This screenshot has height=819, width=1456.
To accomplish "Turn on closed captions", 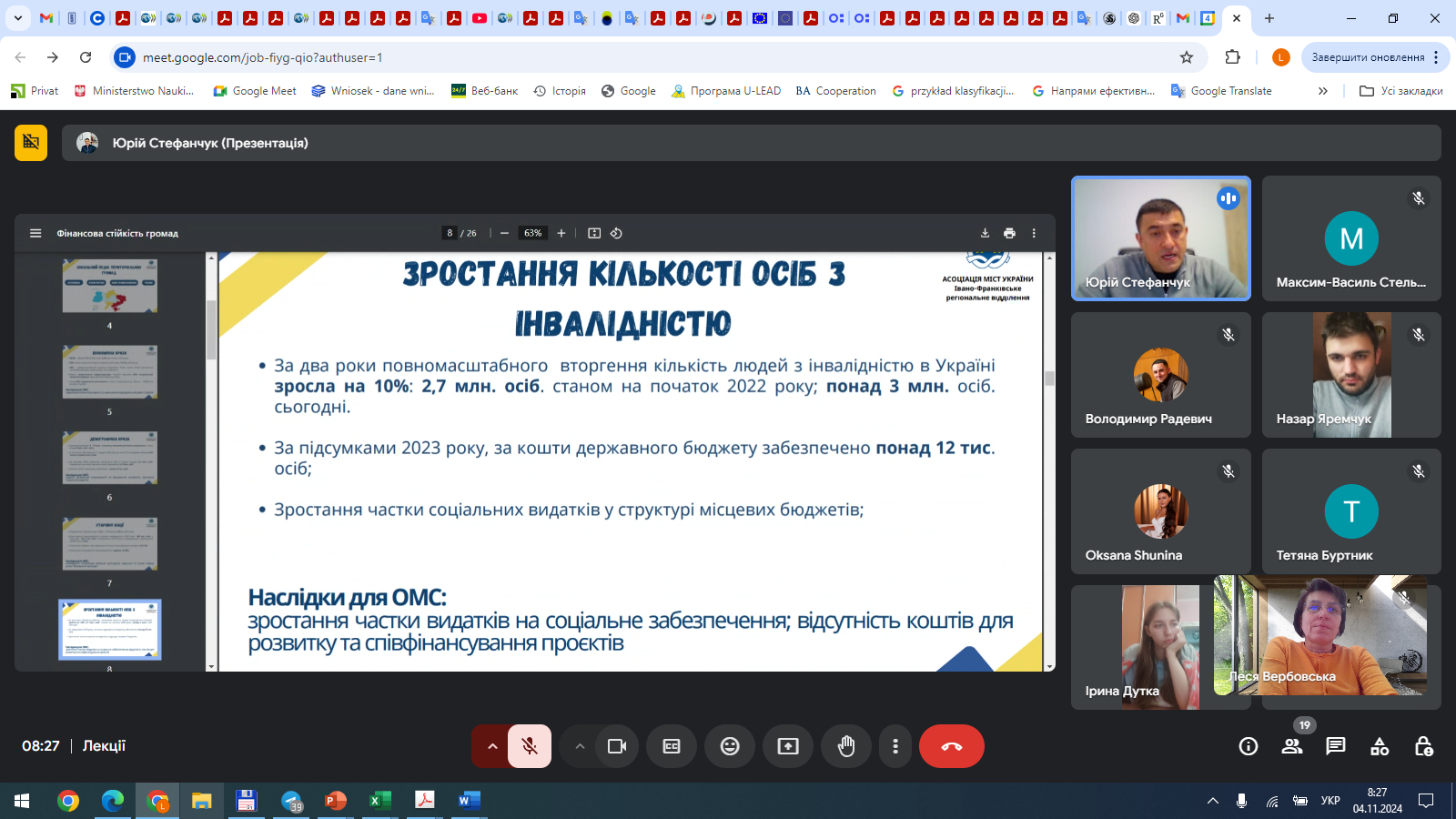I will (x=672, y=746).
